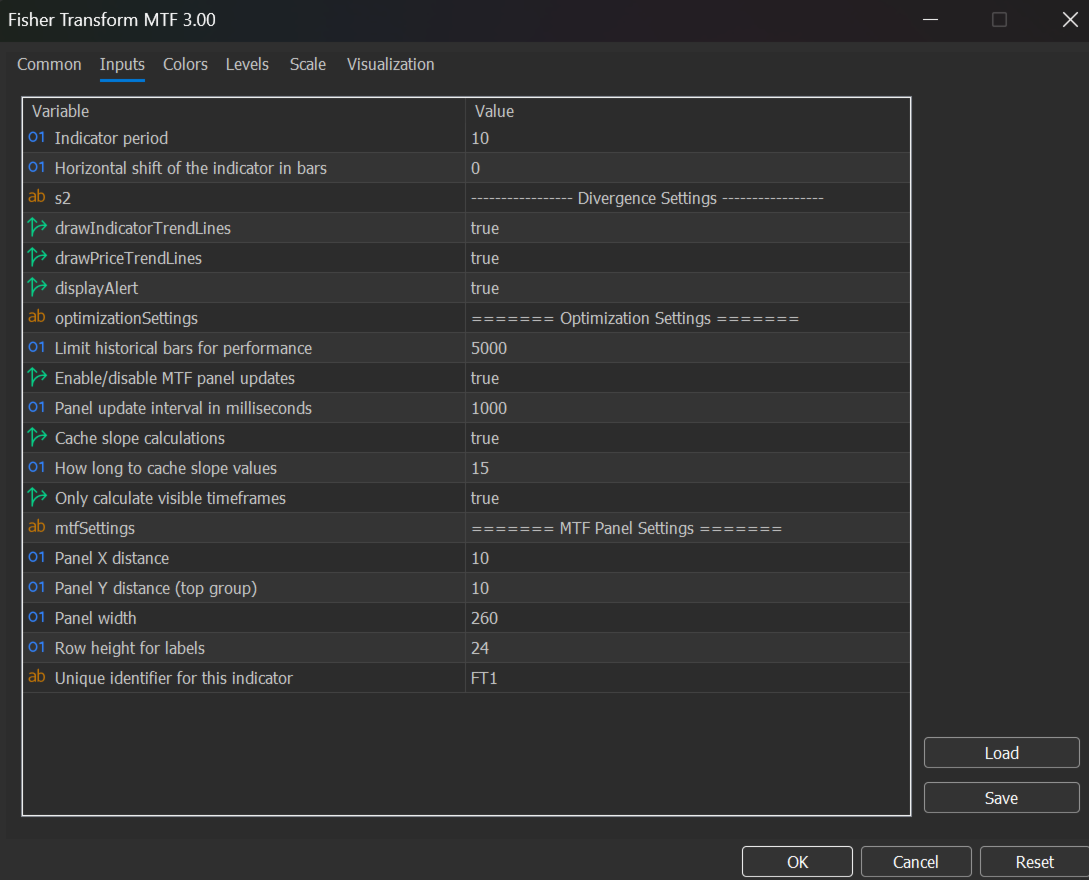Screen dimensions: 1089x880
Task: Click the boolean icon beside displayAlert
Action: 37,288
